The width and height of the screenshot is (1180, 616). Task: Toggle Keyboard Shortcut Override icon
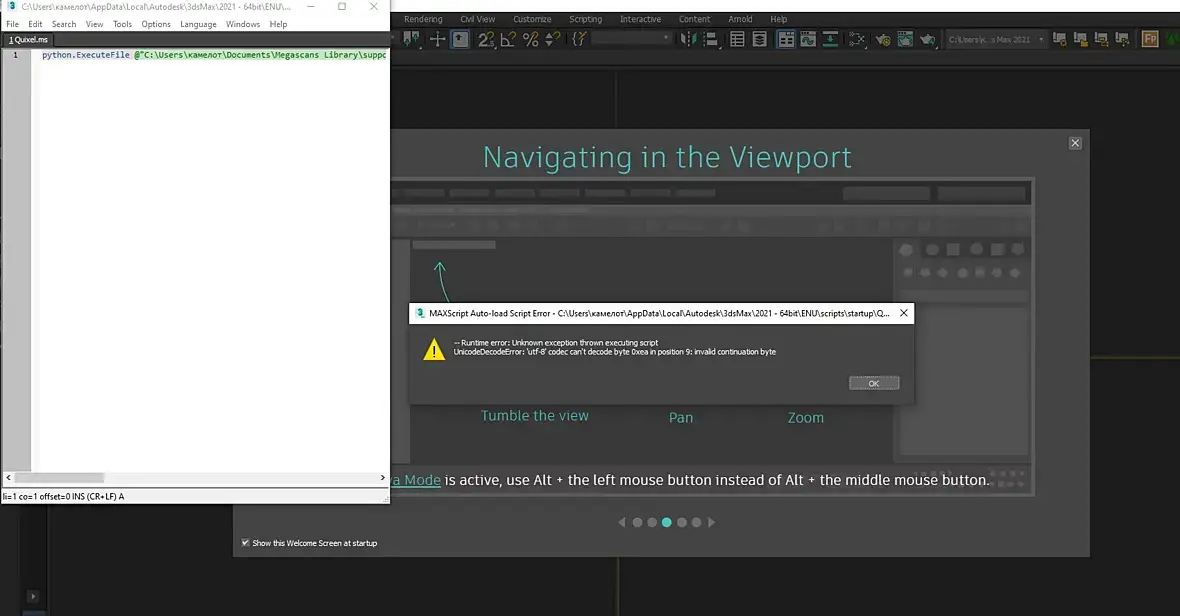pyautogui.click(x=460, y=39)
